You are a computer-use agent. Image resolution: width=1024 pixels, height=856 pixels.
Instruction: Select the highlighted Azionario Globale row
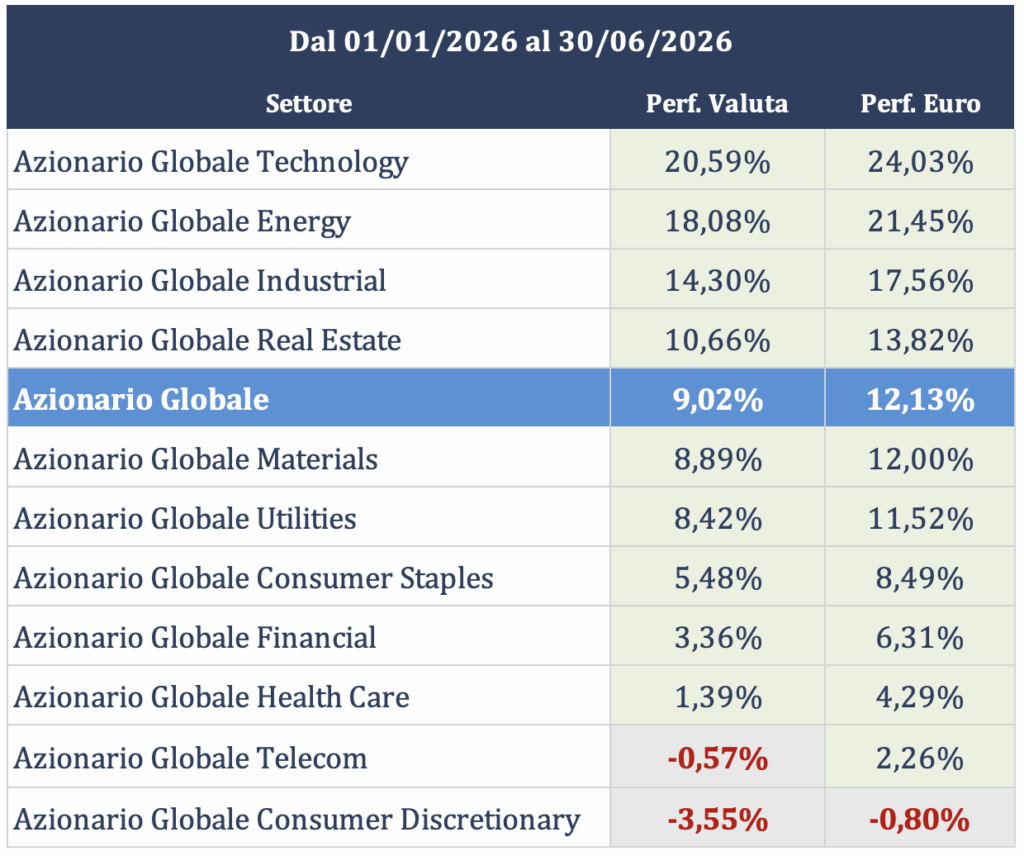(x=511, y=398)
